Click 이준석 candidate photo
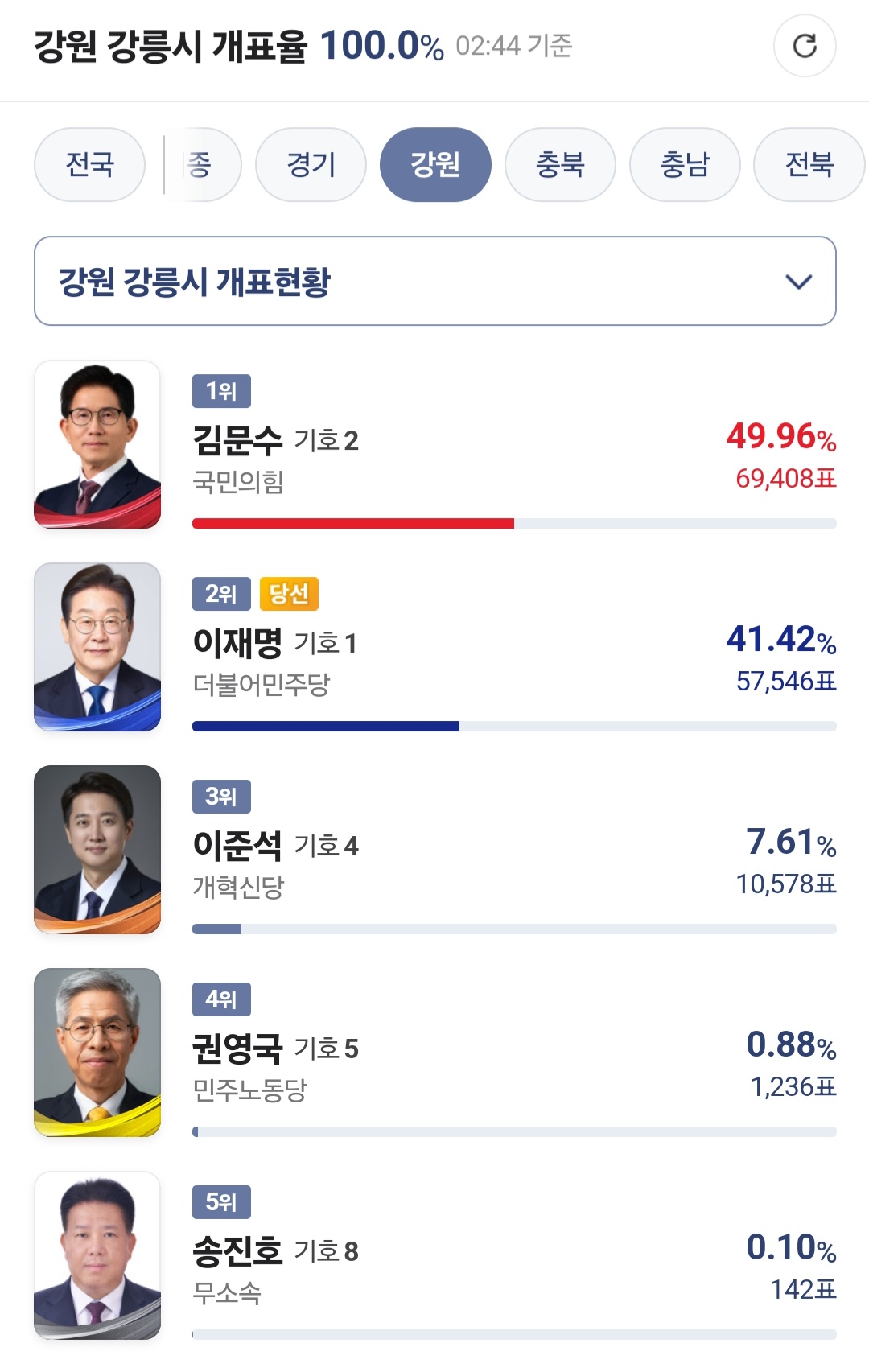 click(x=97, y=850)
